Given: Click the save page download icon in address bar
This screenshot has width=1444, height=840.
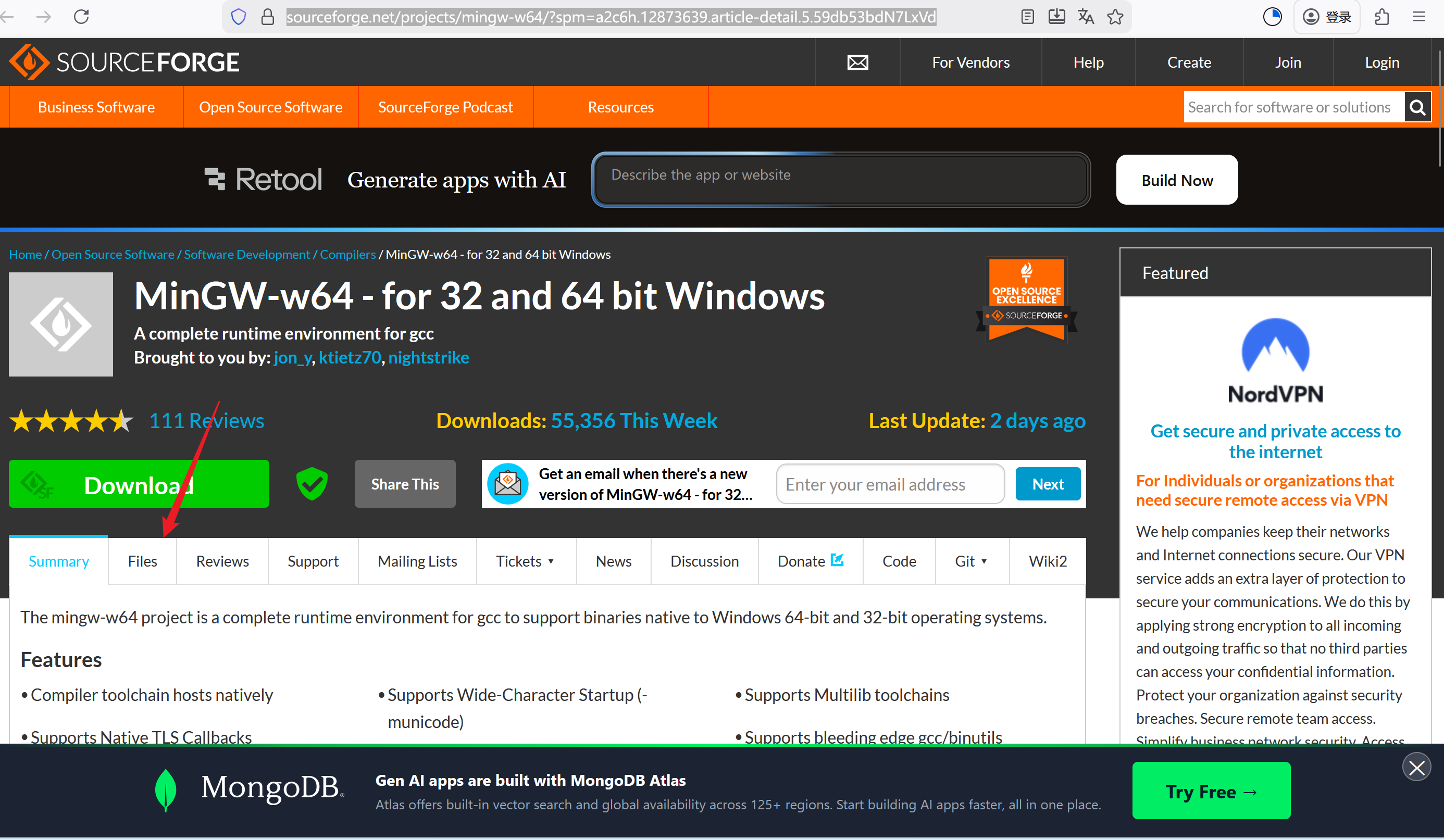Looking at the screenshot, I should [x=1056, y=17].
